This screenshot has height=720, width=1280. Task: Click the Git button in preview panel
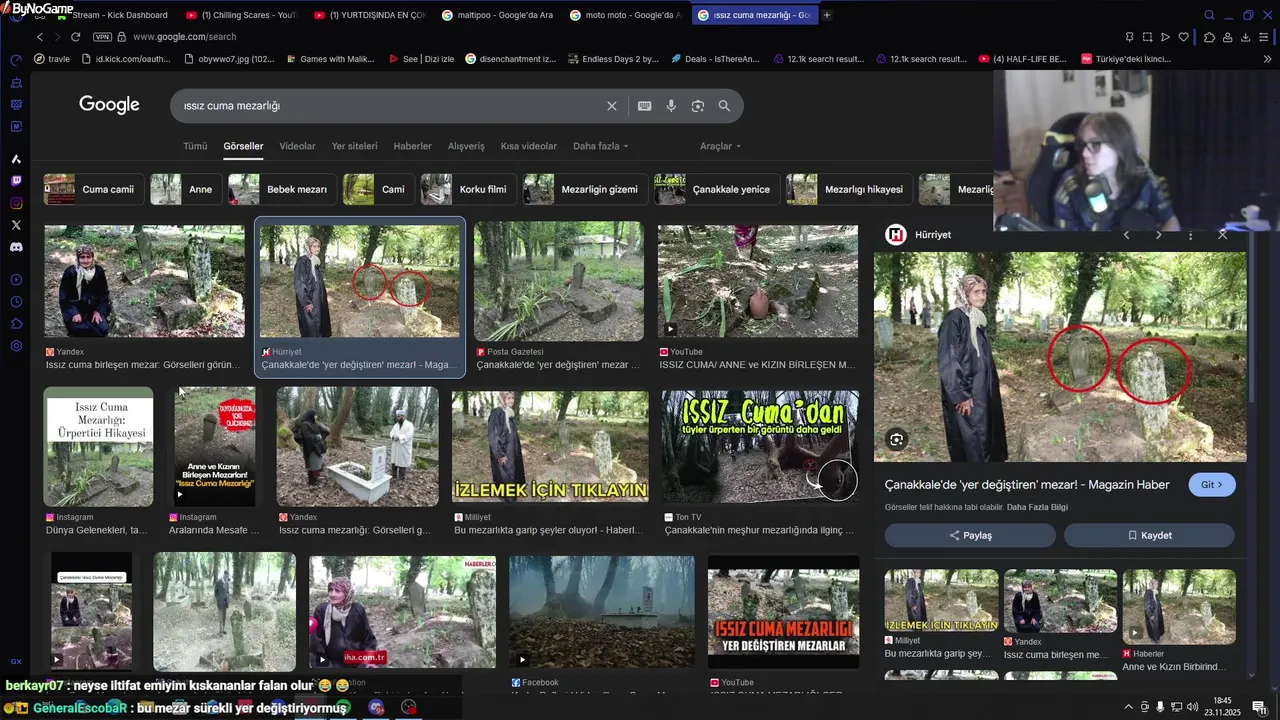(1212, 485)
